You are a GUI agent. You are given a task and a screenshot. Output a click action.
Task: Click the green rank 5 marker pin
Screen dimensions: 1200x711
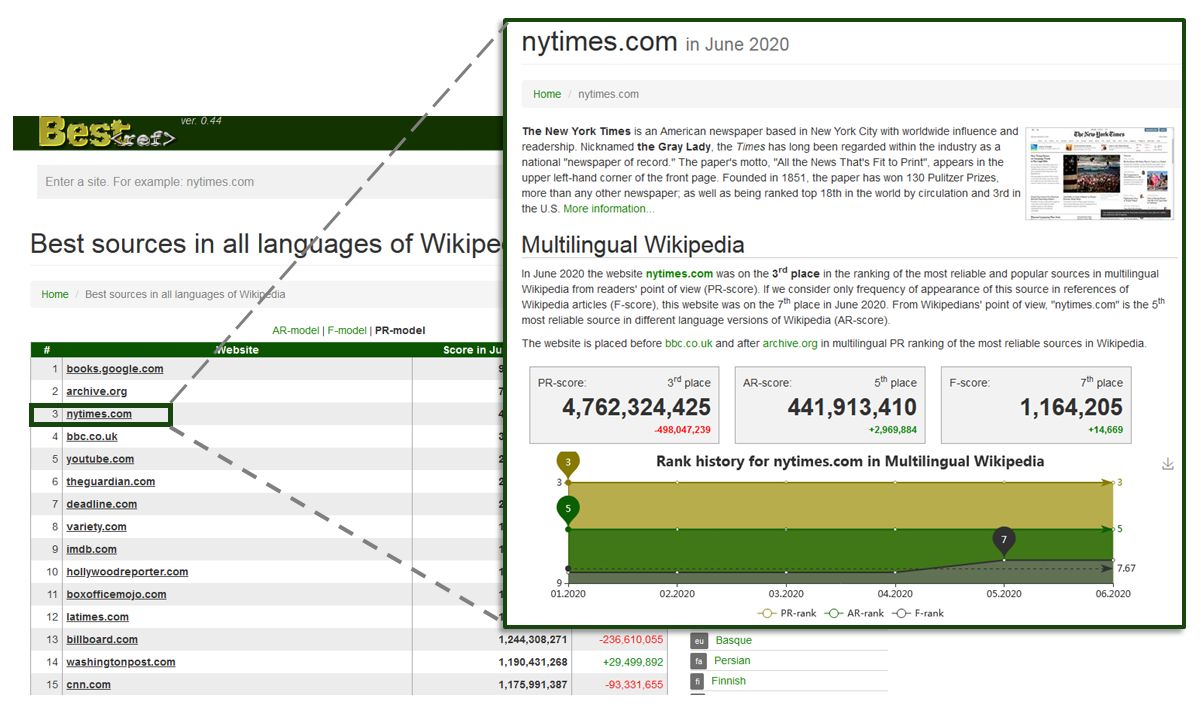(568, 510)
